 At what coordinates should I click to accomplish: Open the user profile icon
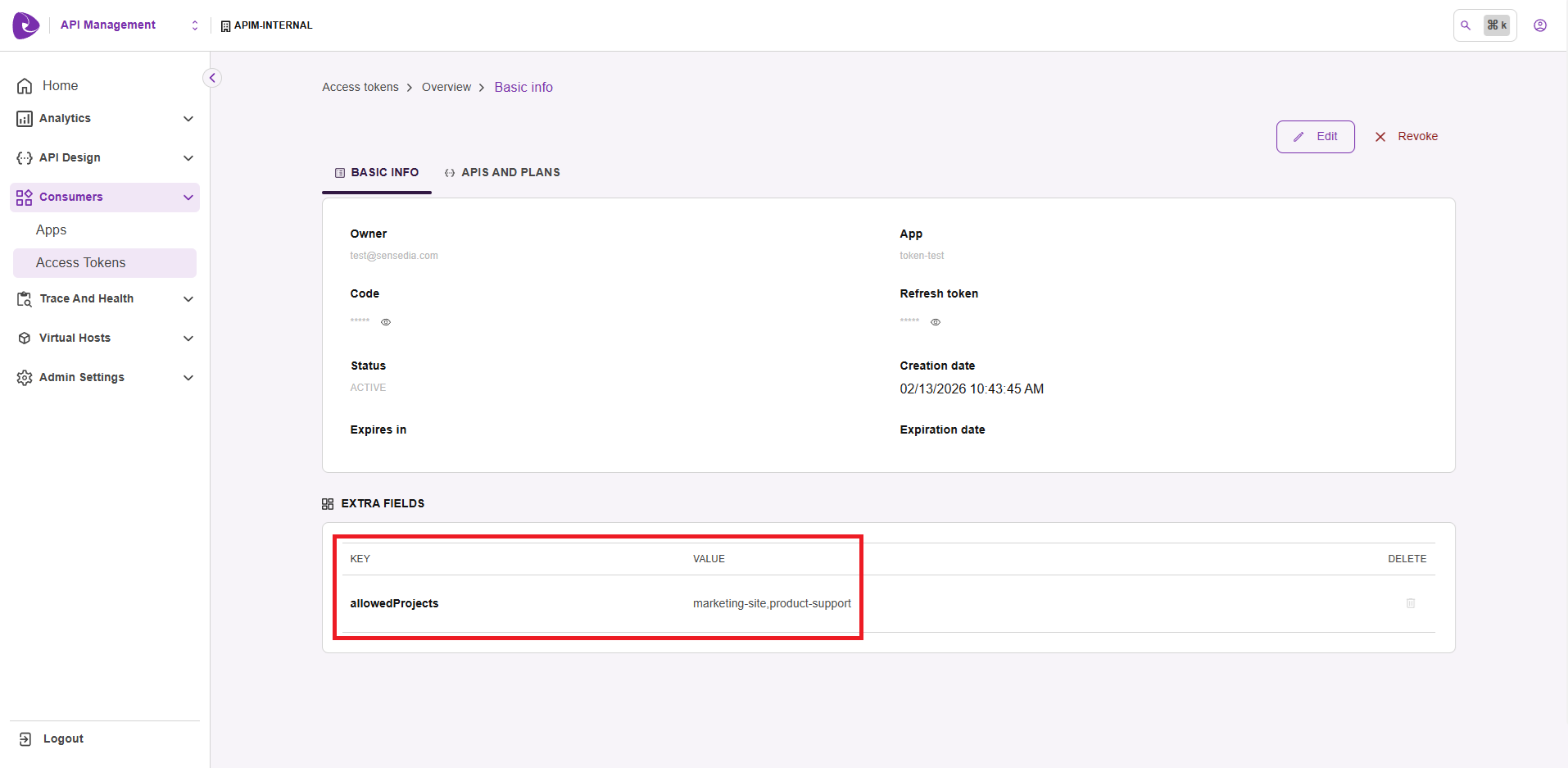click(1539, 25)
